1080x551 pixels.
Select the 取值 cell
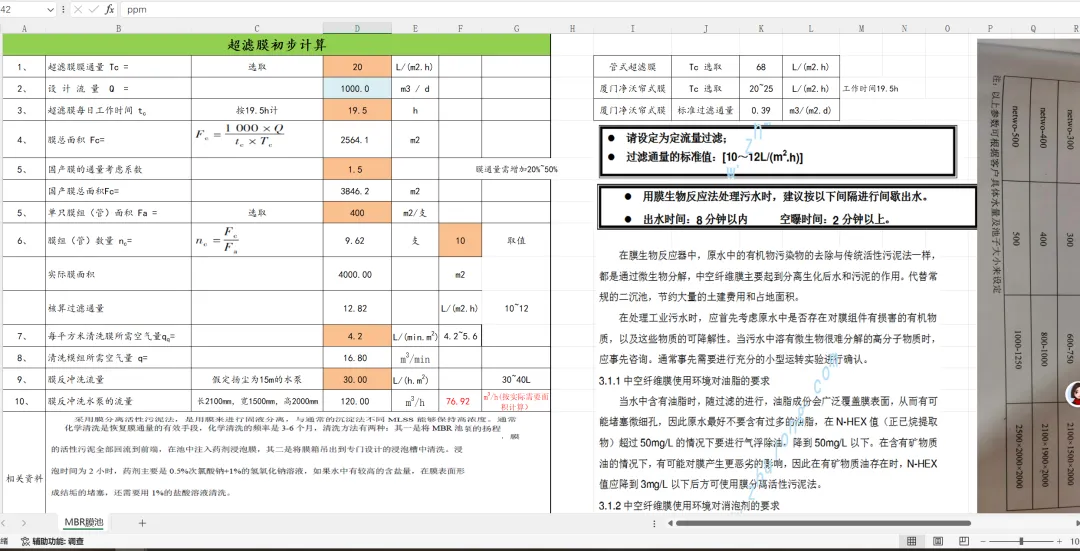coord(516,241)
